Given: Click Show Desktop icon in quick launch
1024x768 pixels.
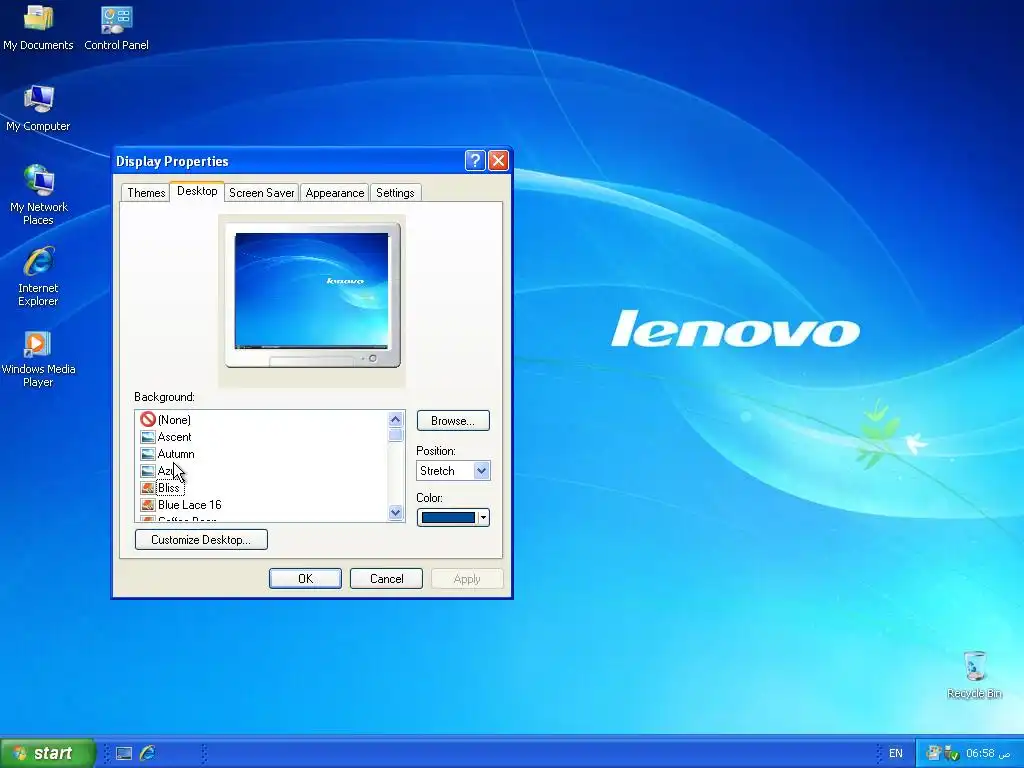Looking at the screenshot, I should (x=123, y=753).
